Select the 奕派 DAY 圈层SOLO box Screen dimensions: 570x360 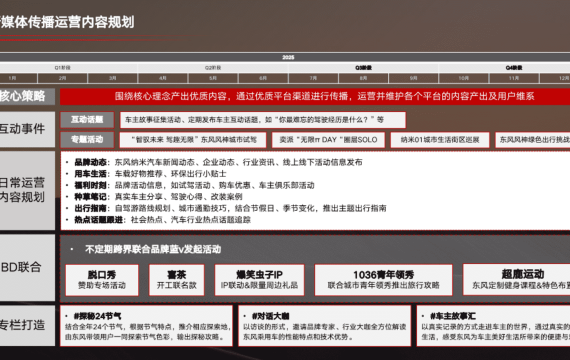pyautogui.click(x=328, y=140)
